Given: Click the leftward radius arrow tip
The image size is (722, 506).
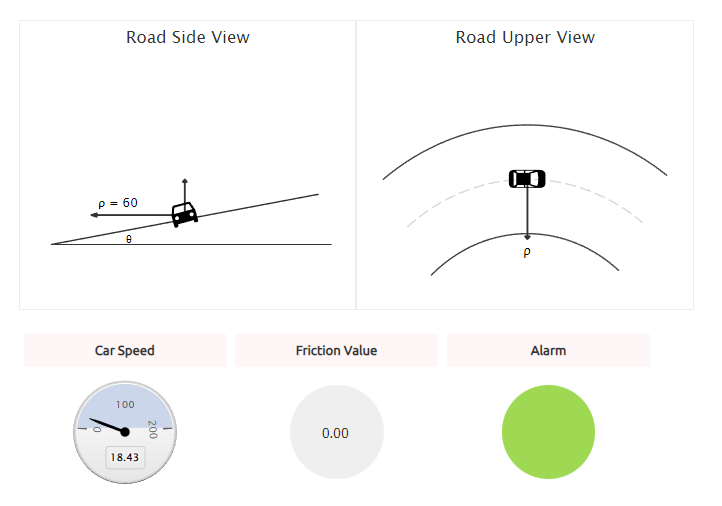Looking at the screenshot, I should click(93, 215).
